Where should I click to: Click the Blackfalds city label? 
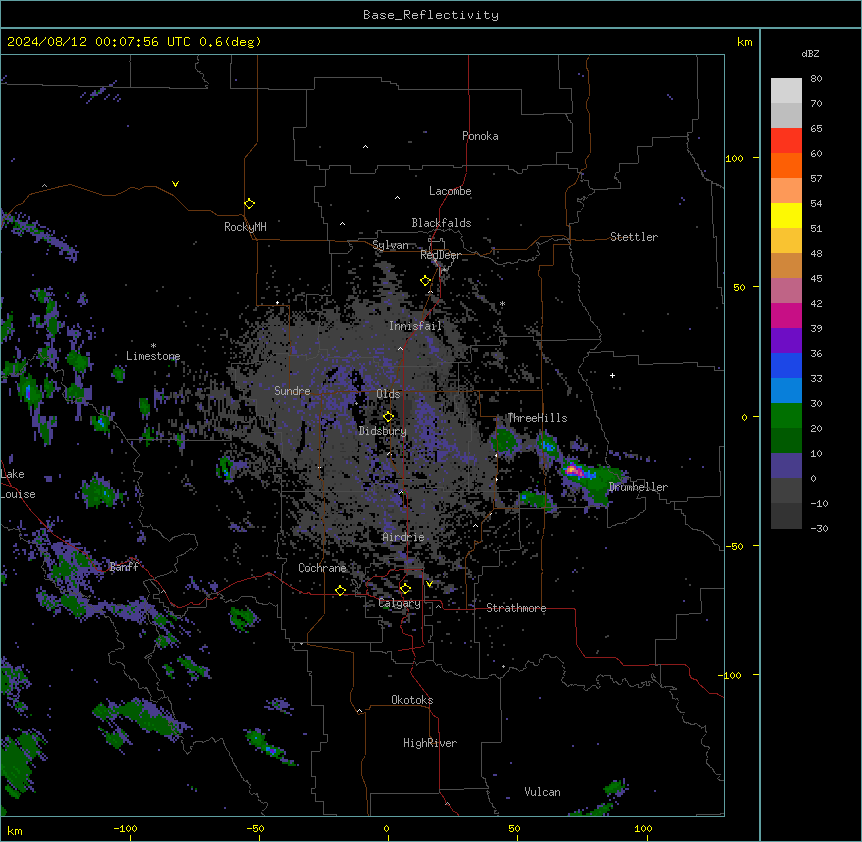click(x=441, y=223)
